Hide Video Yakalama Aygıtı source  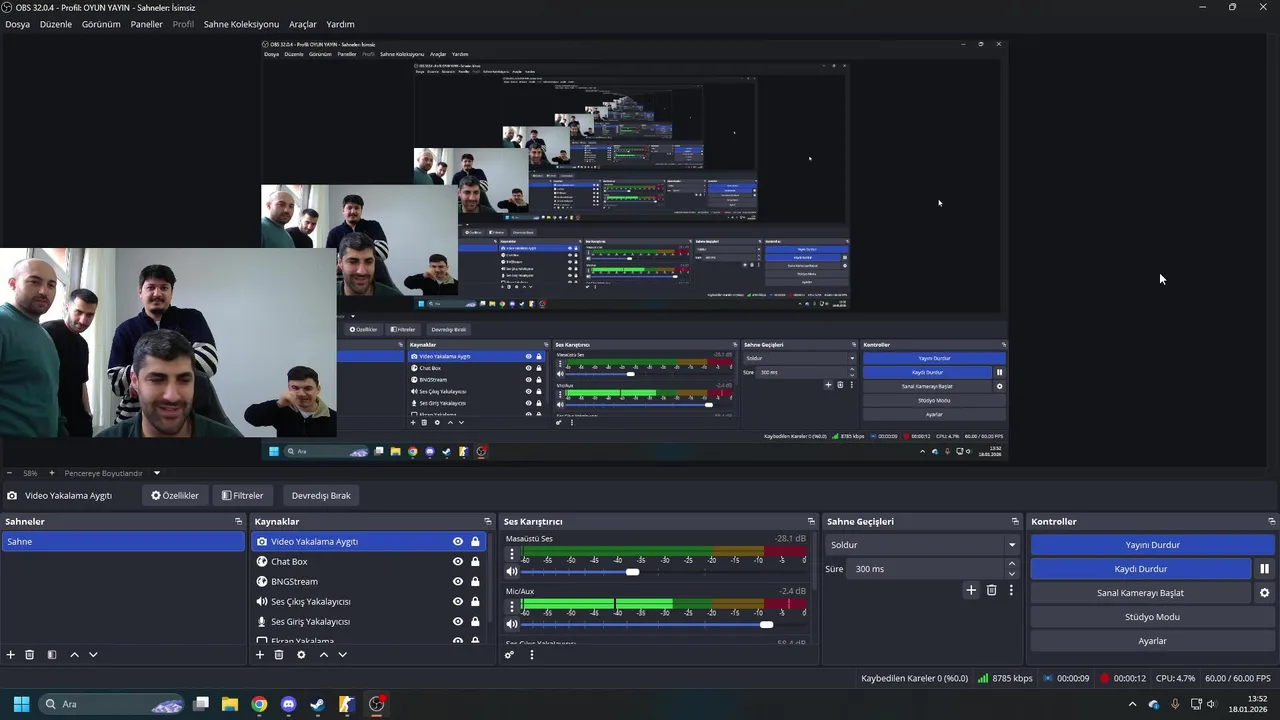pyautogui.click(x=458, y=542)
